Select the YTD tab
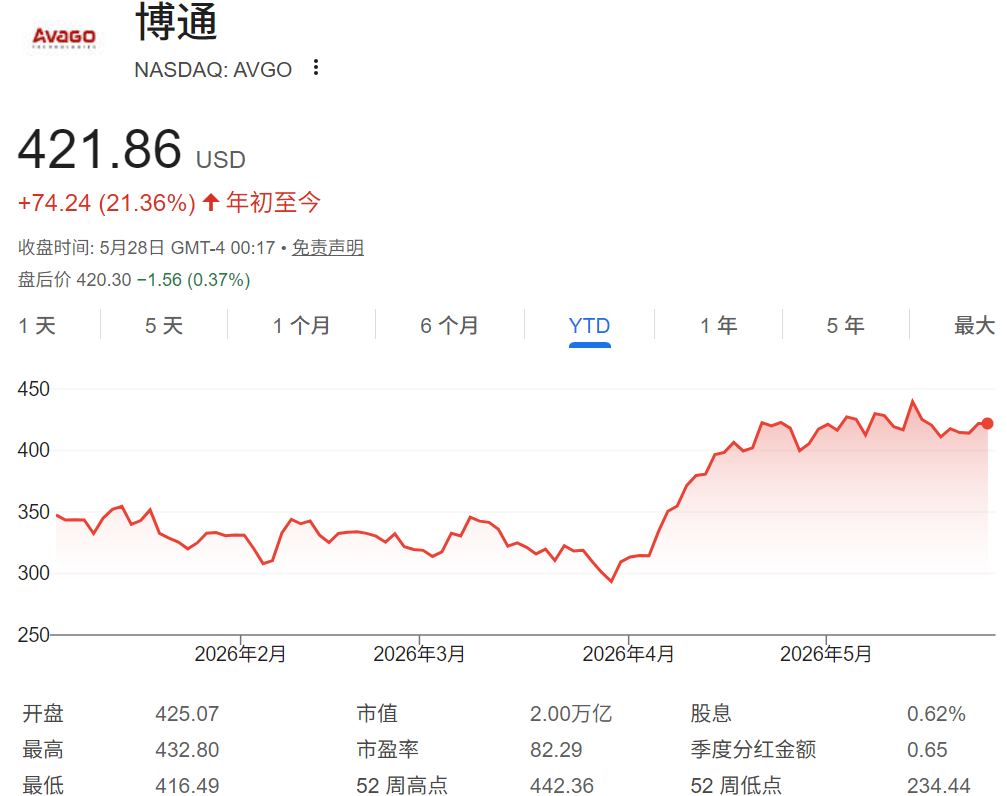Screen dimensions: 1007x796 [589, 326]
